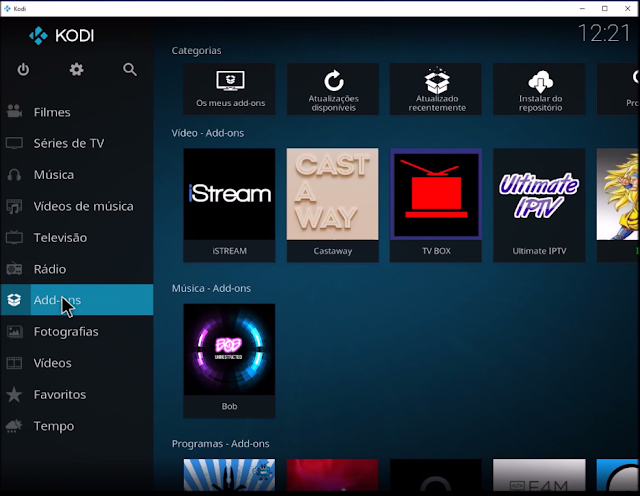This screenshot has height=496, width=640.
Task: Click the Vídeos de música icon
Action: [14, 206]
